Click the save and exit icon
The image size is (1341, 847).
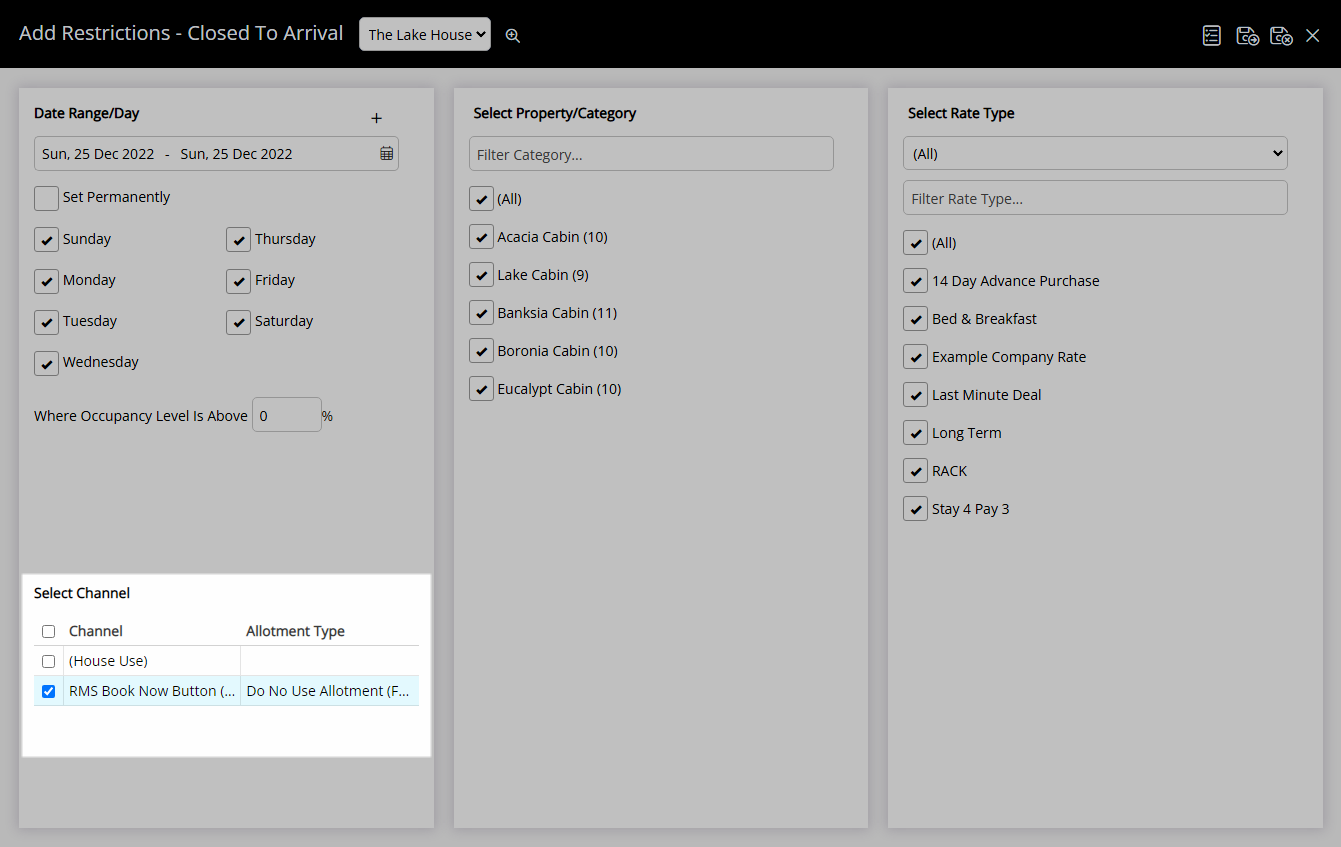pos(1281,35)
